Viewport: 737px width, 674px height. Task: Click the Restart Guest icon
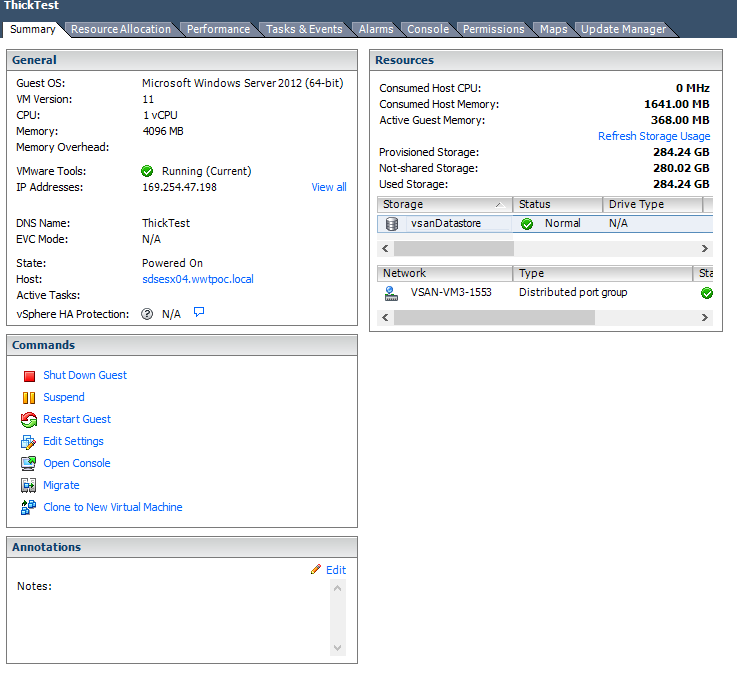tap(29, 420)
